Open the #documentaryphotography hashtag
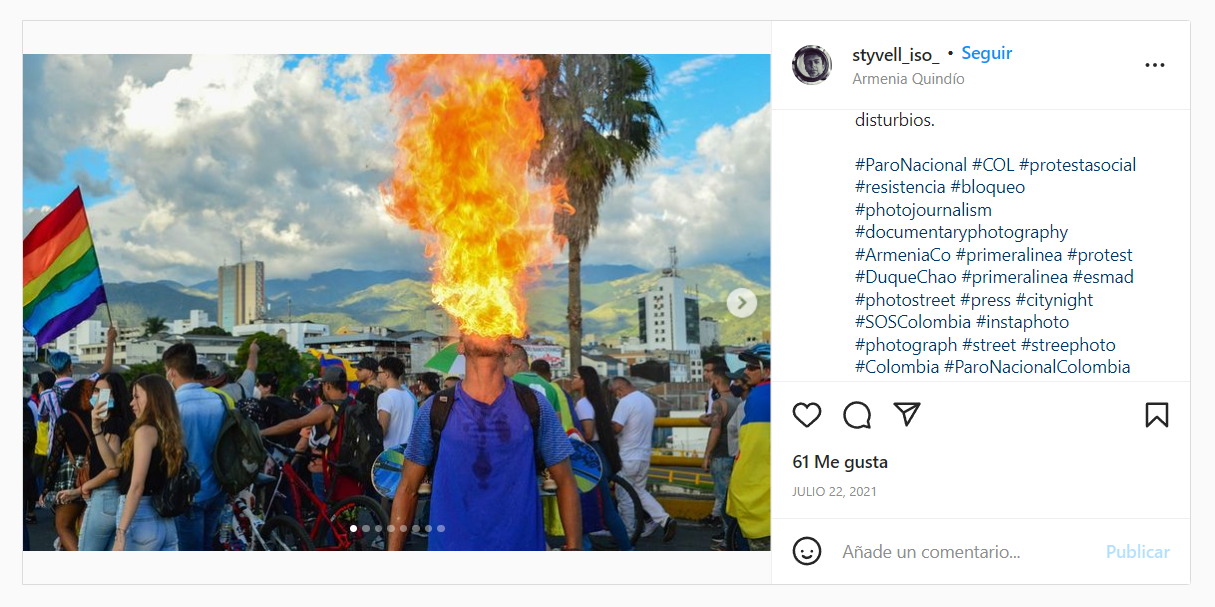The image size is (1215, 607). click(962, 232)
